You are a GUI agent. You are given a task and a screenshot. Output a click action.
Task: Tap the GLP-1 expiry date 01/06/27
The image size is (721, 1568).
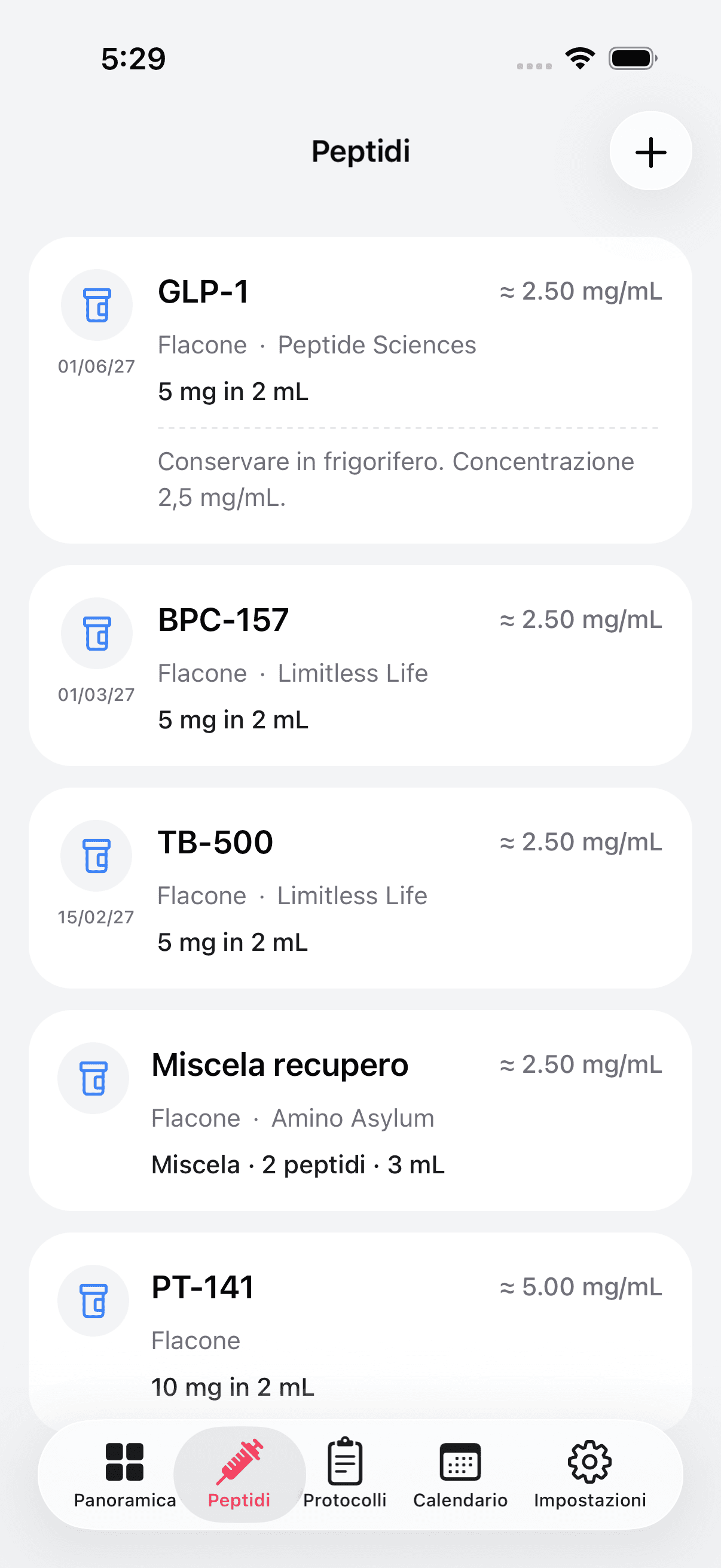click(x=96, y=367)
